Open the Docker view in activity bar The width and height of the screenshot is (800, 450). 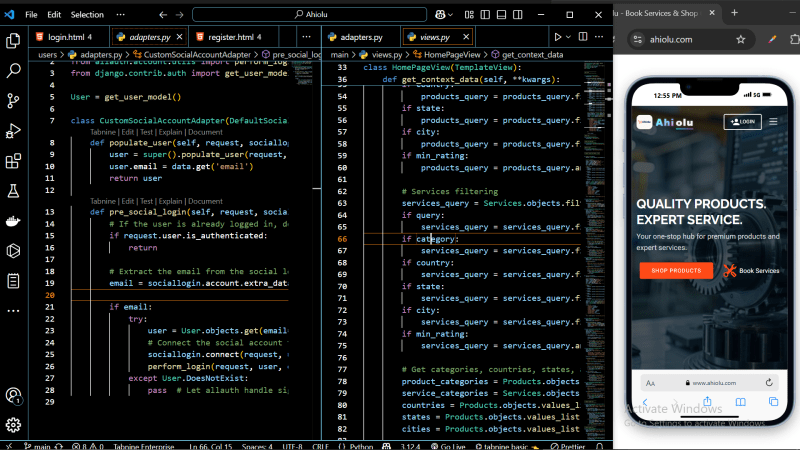tap(14, 221)
